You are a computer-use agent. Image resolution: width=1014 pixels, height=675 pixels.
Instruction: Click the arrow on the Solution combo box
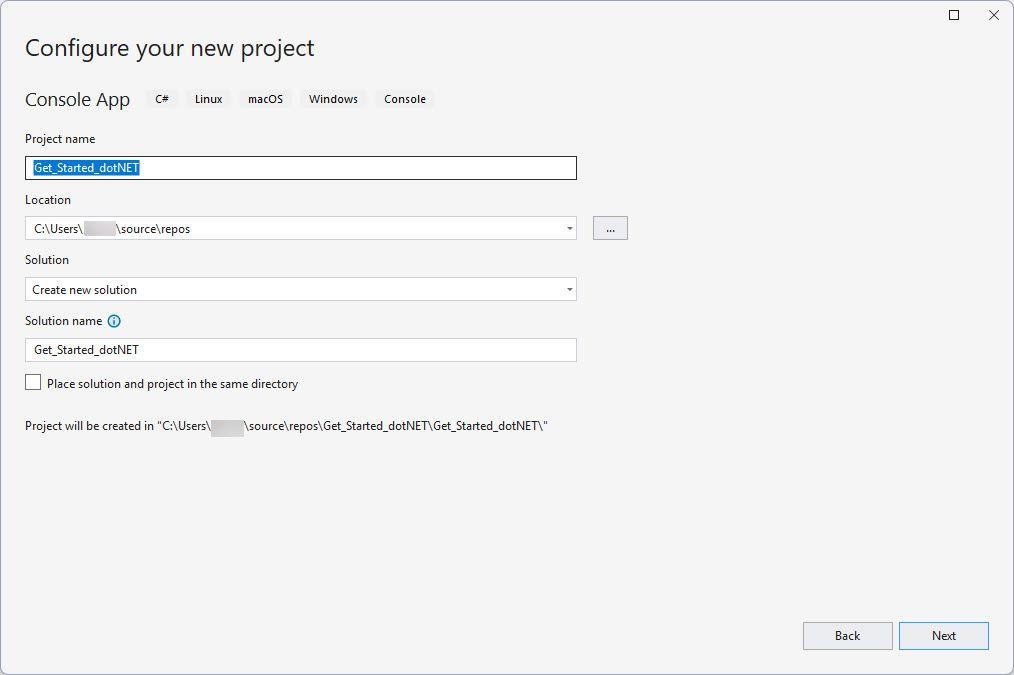(569, 290)
